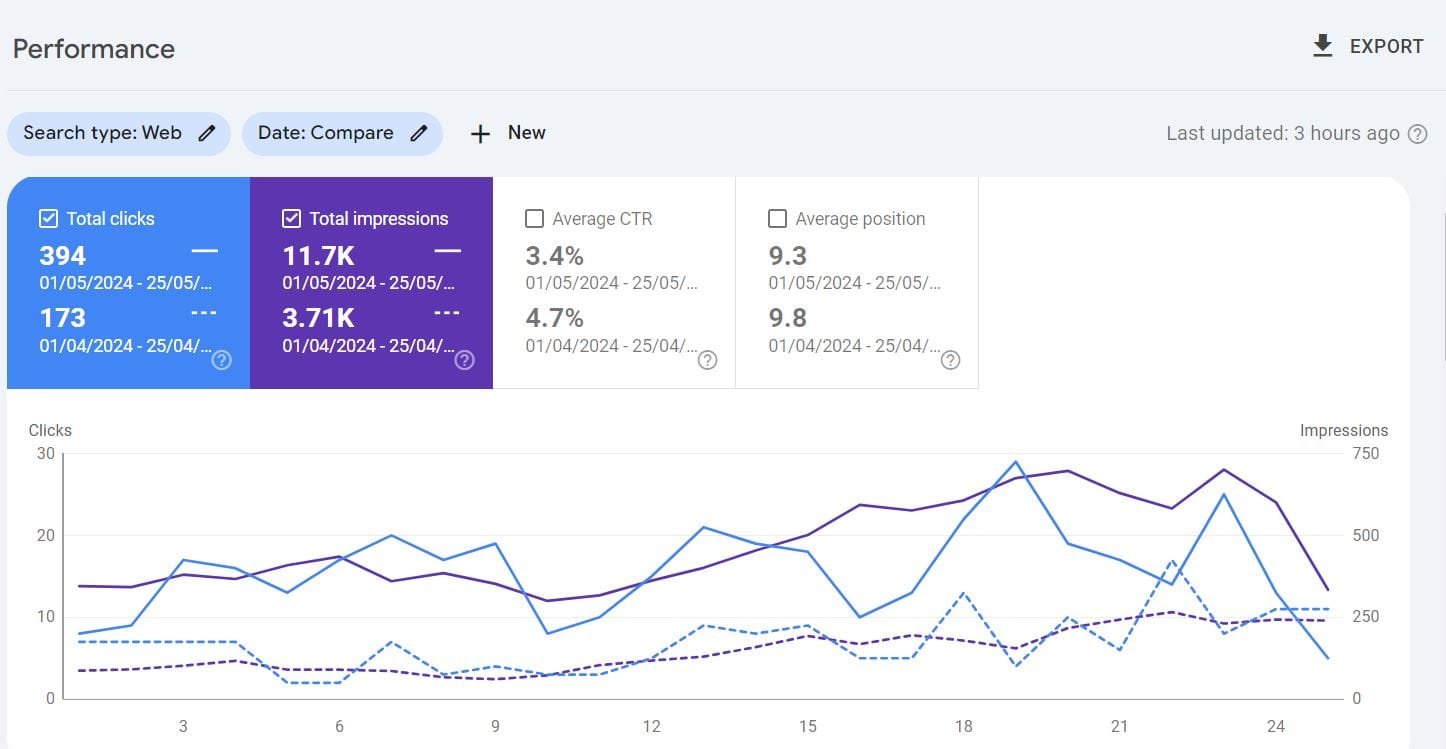Click the Date: Compare chip
The width and height of the screenshot is (1446, 749).
point(342,133)
